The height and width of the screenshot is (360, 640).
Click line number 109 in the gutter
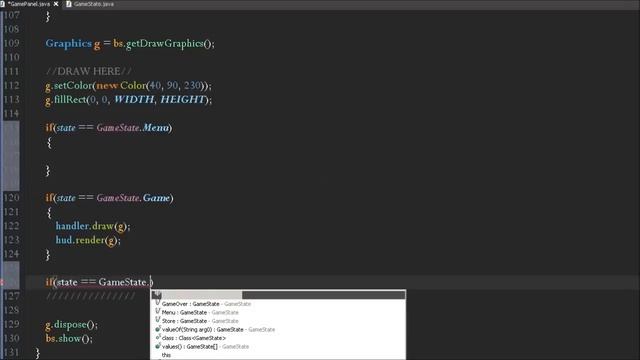11,43
